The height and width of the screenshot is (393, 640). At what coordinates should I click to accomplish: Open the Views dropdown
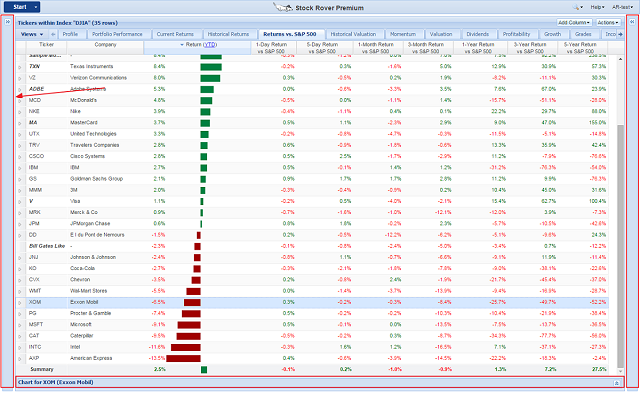(32, 34)
